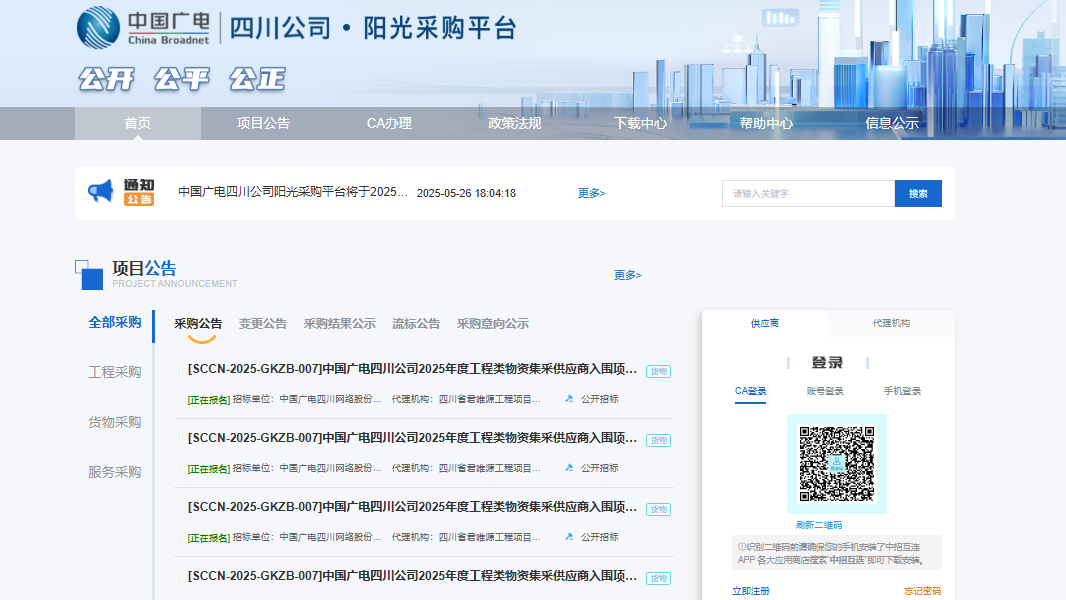This screenshot has width=1066, height=600.
Task: Click 更多> next to the notice date
Action: pos(591,193)
